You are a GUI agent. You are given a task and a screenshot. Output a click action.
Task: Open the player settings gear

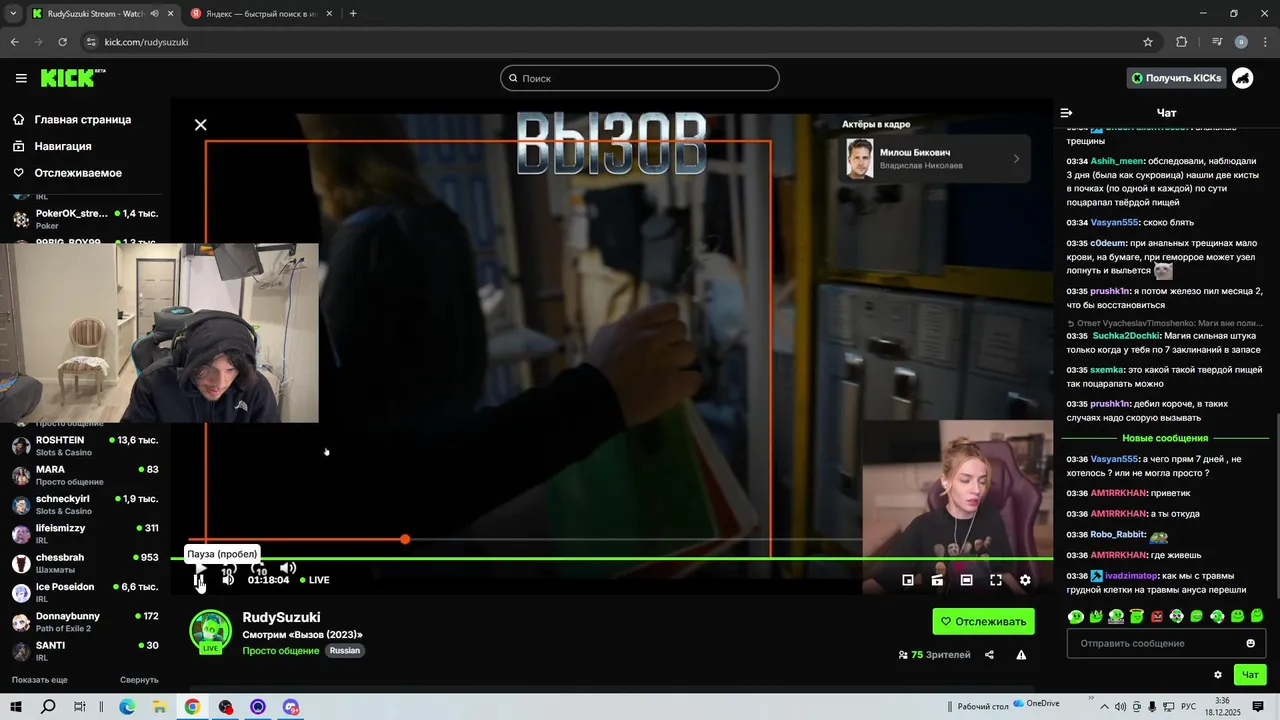pyautogui.click(x=1025, y=580)
